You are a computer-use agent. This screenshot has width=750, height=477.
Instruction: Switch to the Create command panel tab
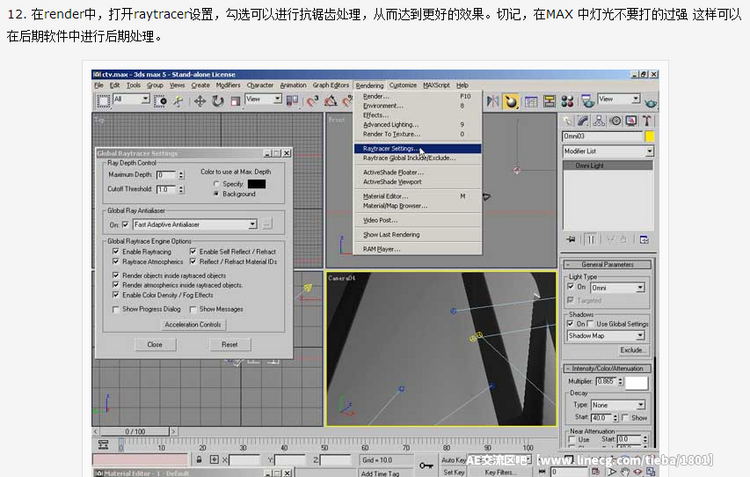(x=568, y=121)
